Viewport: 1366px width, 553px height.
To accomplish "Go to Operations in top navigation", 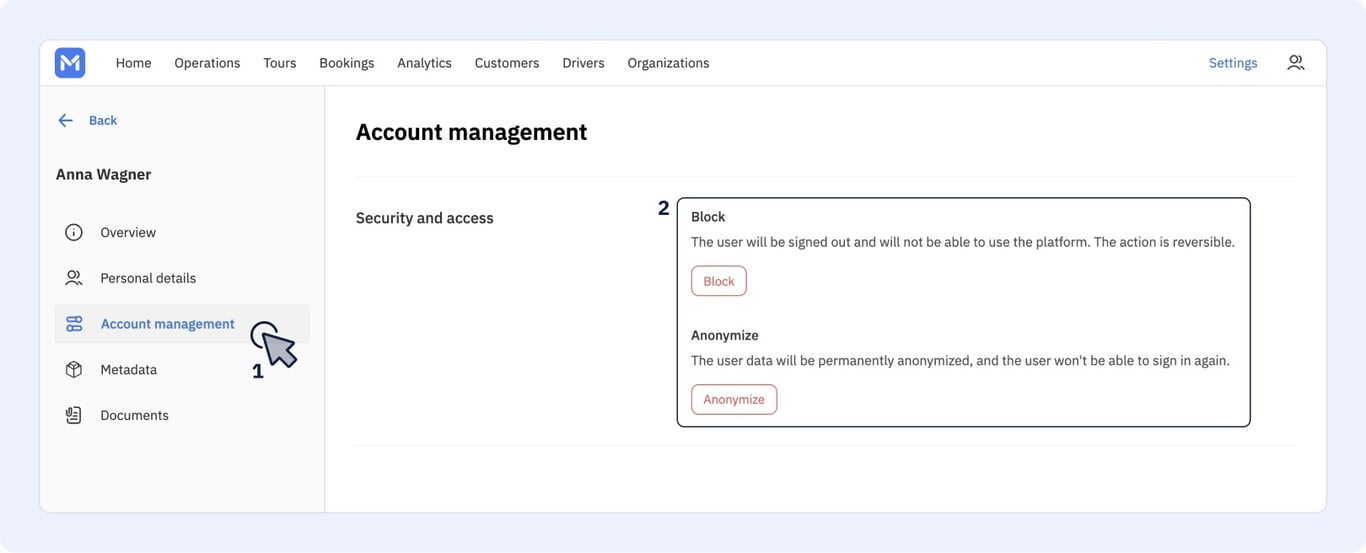I will point(207,63).
